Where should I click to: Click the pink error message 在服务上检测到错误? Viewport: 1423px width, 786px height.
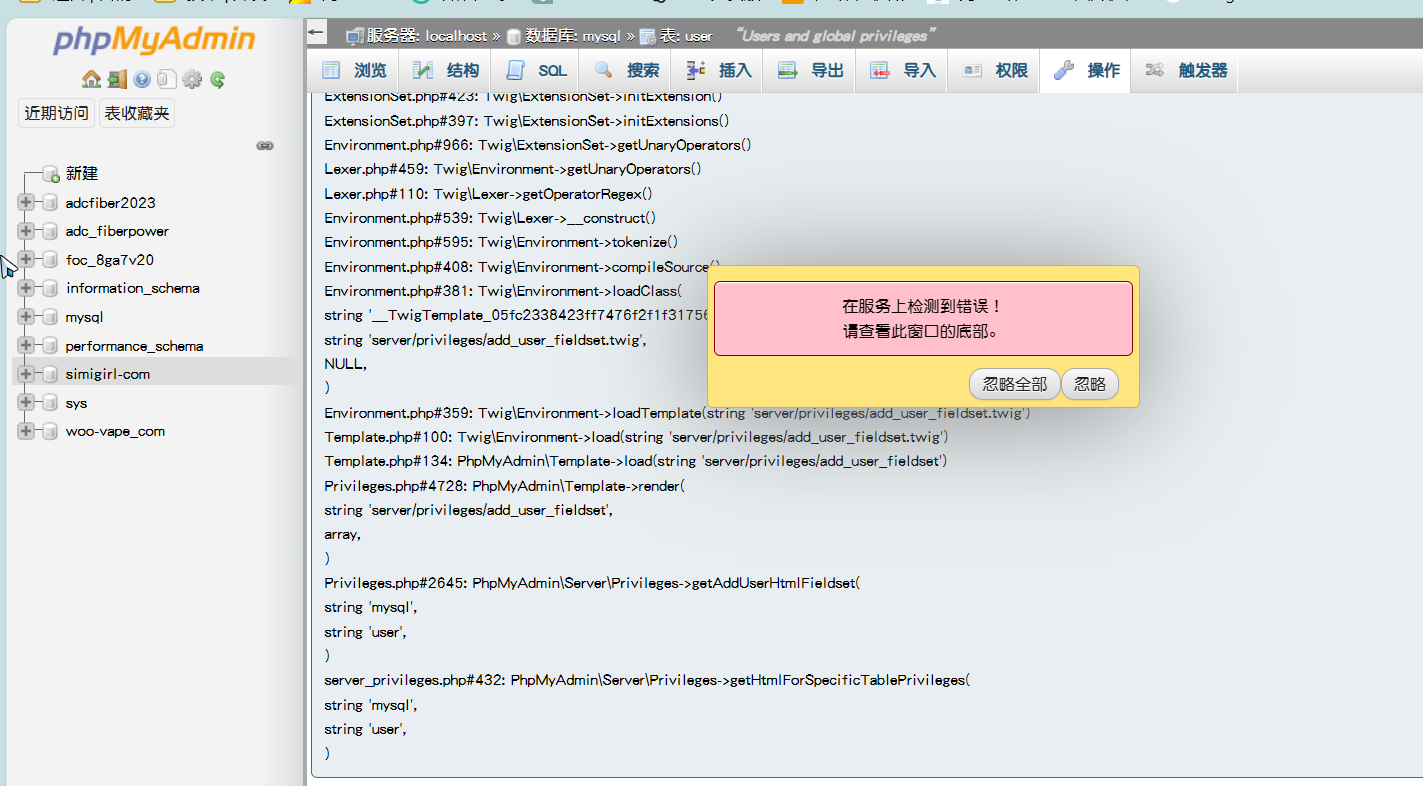pos(923,318)
